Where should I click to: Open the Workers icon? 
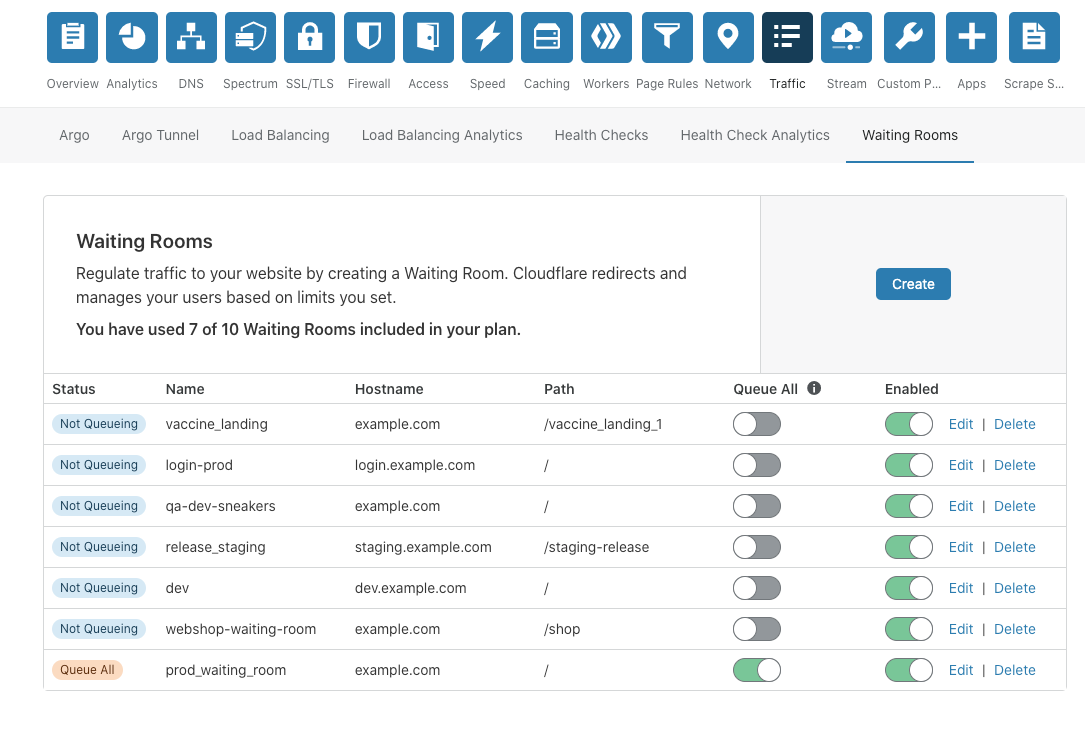(x=606, y=37)
